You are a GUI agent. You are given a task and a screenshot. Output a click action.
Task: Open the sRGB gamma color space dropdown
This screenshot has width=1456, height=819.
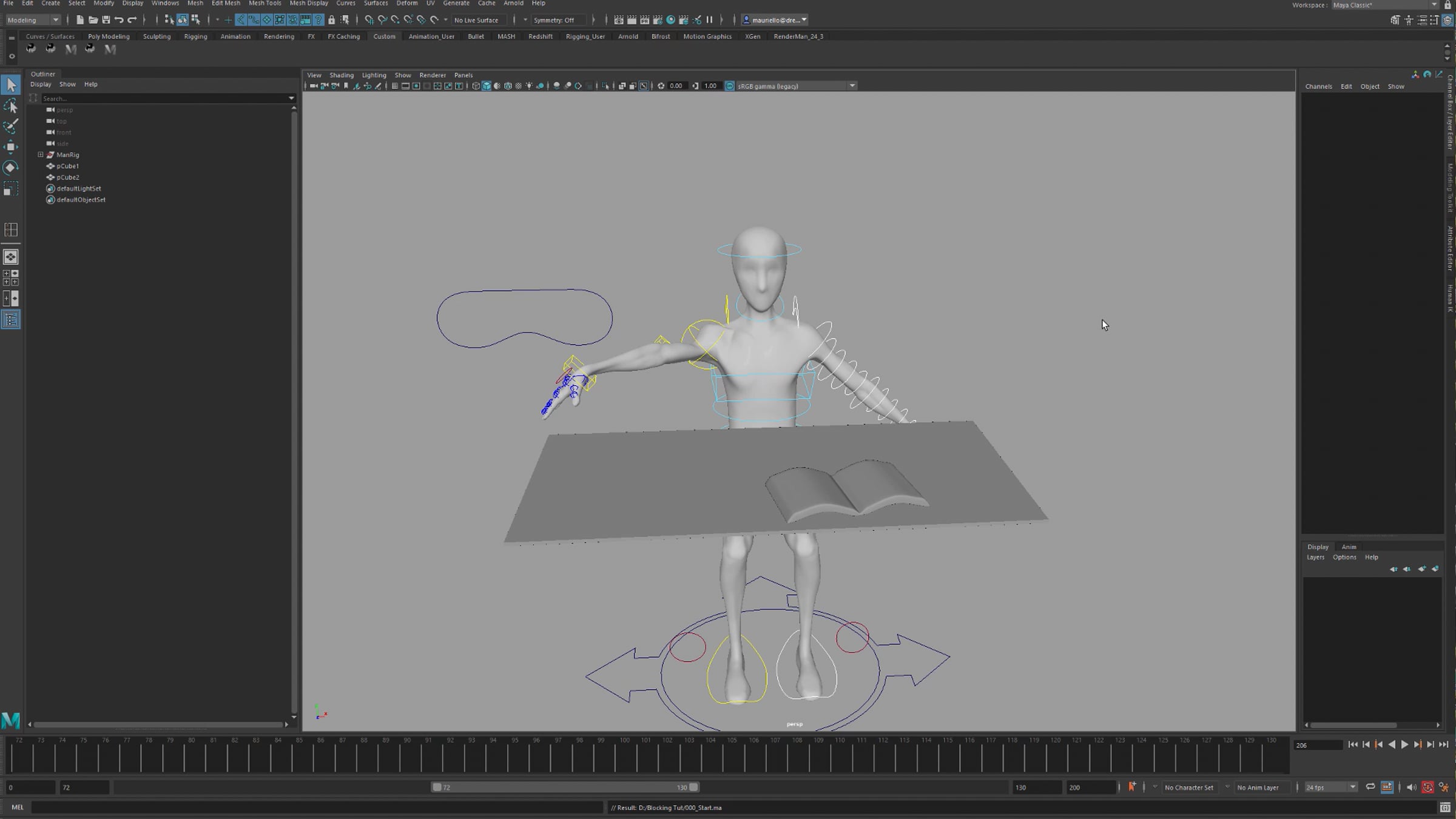tap(852, 86)
